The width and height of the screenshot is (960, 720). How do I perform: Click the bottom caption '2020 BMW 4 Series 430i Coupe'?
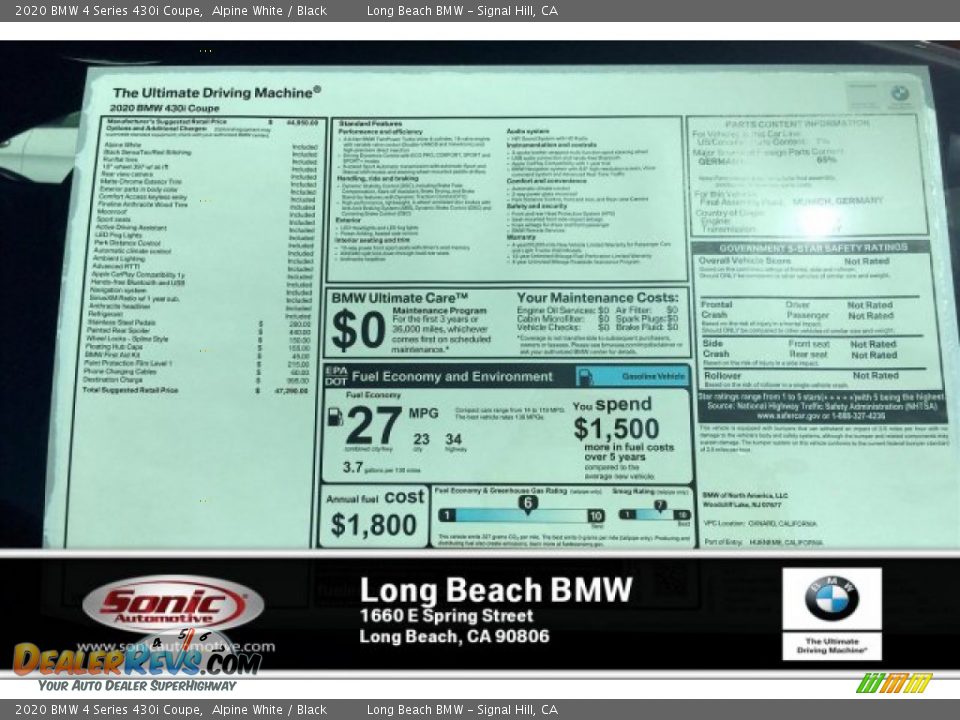pyautogui.click(x=109, y=710)
